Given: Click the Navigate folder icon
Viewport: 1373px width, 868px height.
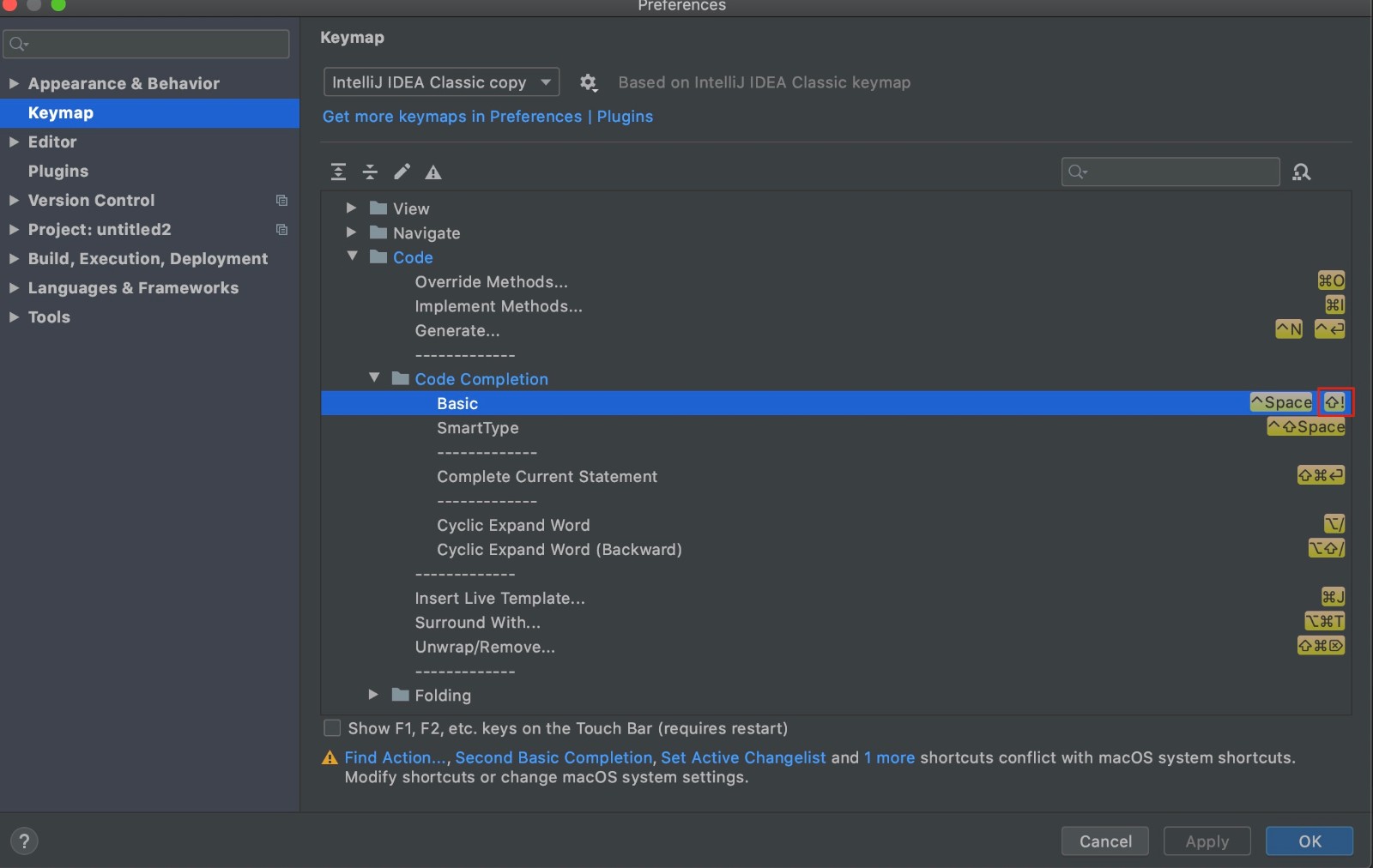Looking at the screenshot, I should pos(378,232).
